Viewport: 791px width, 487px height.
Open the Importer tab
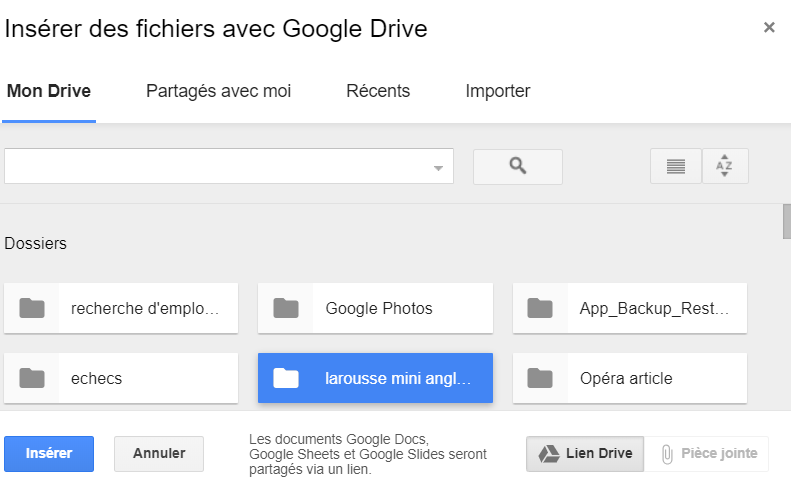pyautogui.click(x=497, y=91)
